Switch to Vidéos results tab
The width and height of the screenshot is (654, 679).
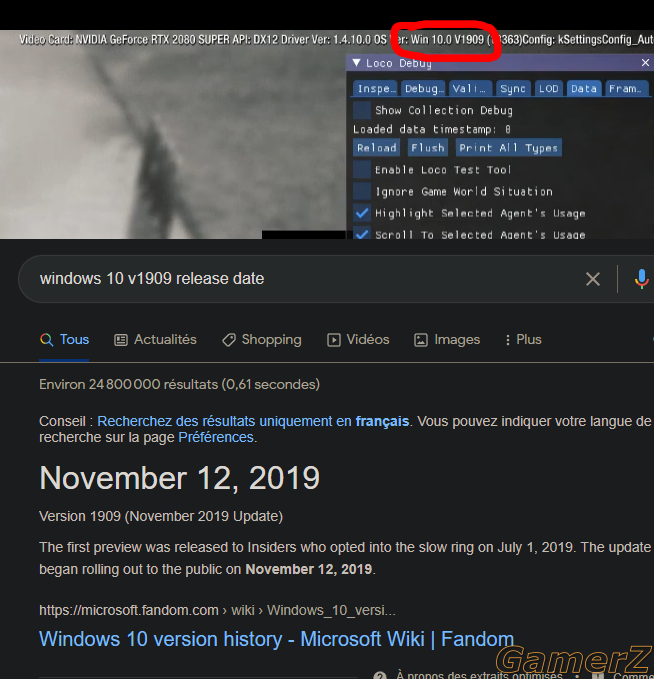coord(358,340)
